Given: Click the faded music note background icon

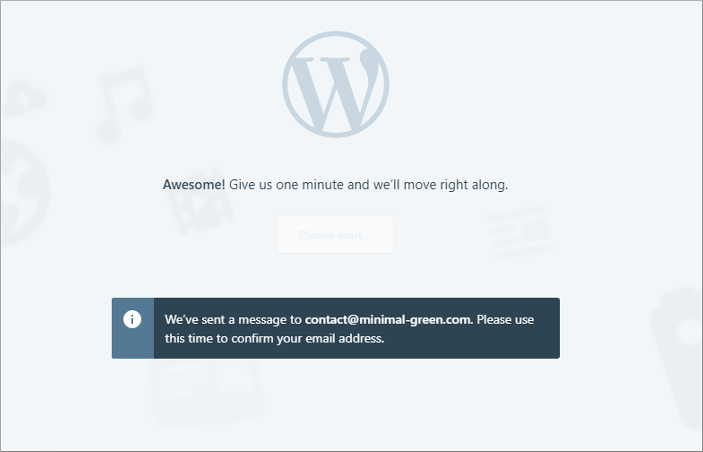Looking at the screenshot, I should click(125, 105).
